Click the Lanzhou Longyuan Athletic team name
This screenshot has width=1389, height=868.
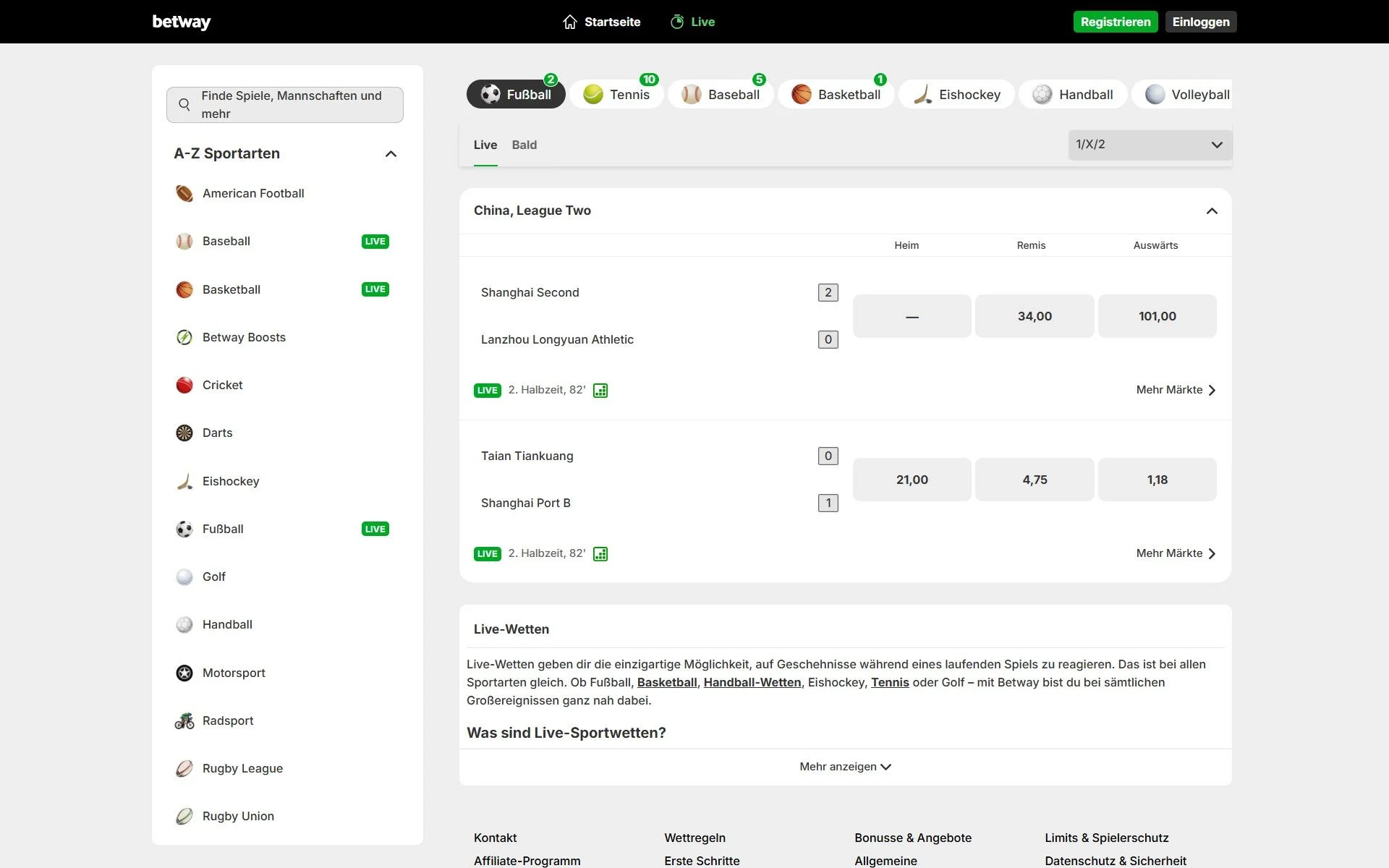(x=557, y=339)
